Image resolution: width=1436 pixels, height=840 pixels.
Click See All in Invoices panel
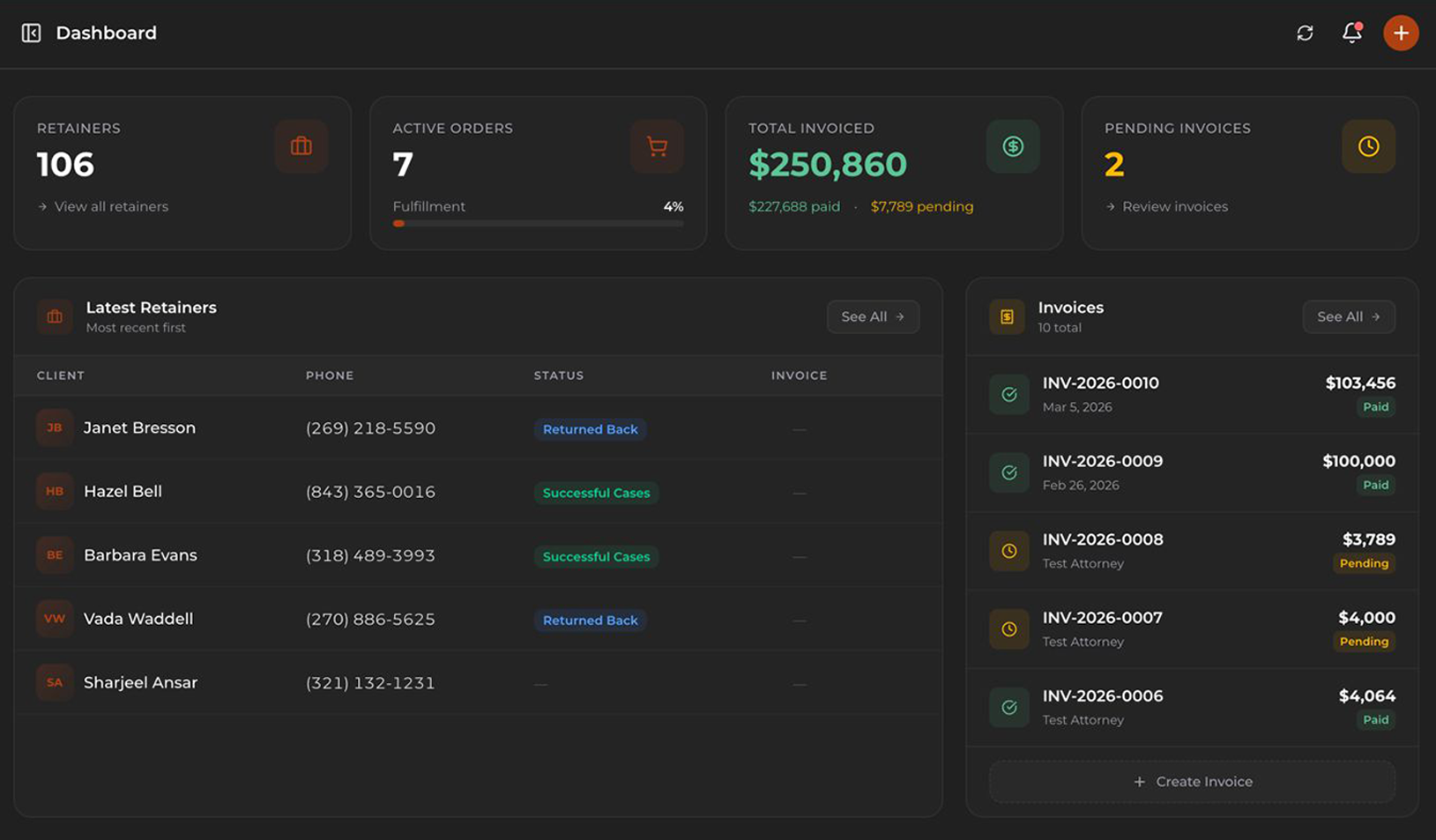pyautogui.click(x=1348, y=316)
